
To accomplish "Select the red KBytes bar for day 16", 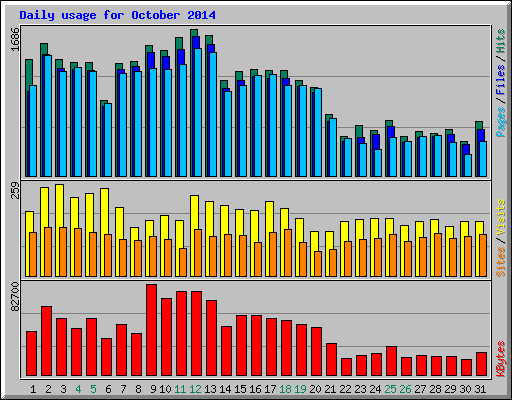I will pyautogui.click(x=256, y=346).
